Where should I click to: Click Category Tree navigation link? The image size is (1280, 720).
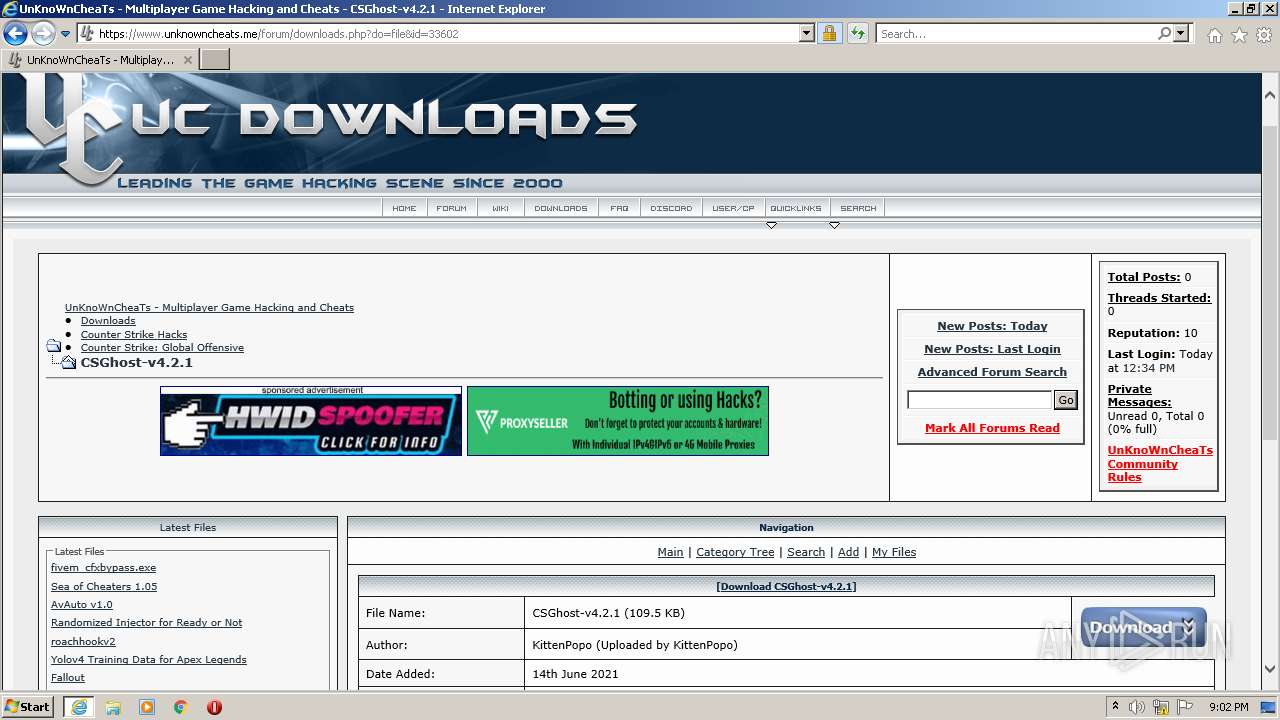coord(735,552)
